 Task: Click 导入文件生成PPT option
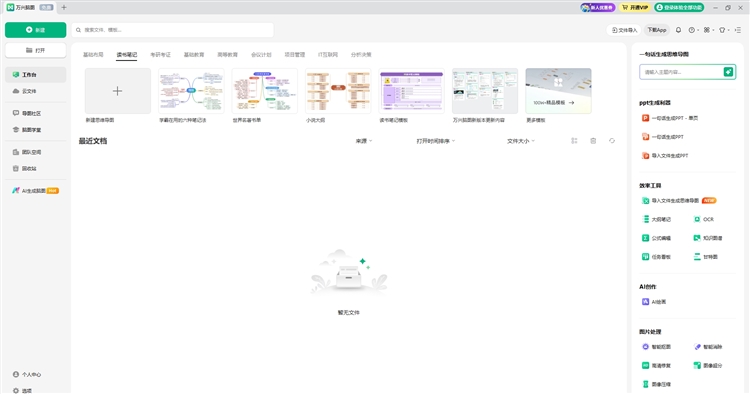(x=665, y=156)
